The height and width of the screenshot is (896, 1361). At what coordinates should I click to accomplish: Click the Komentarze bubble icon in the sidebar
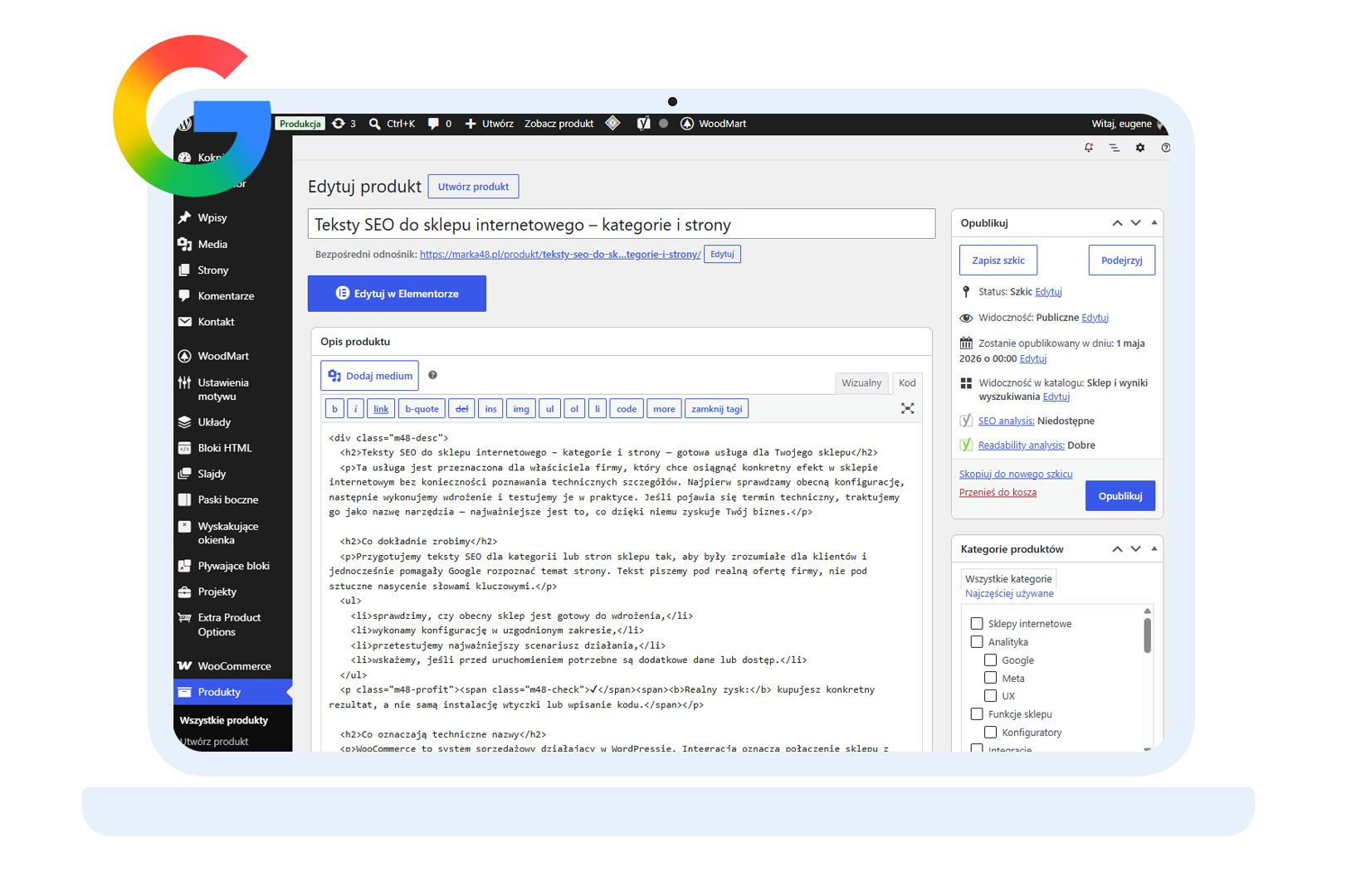point(184,295)
